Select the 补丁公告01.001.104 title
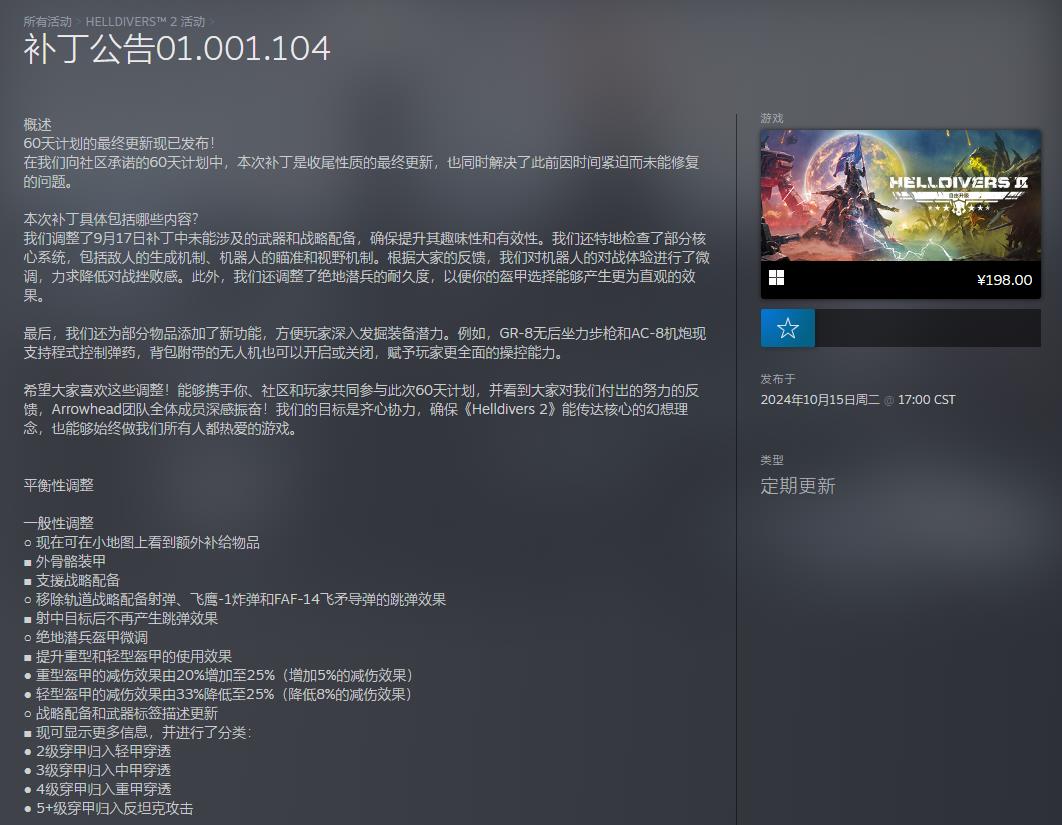1062x825 pixels. 176,48
